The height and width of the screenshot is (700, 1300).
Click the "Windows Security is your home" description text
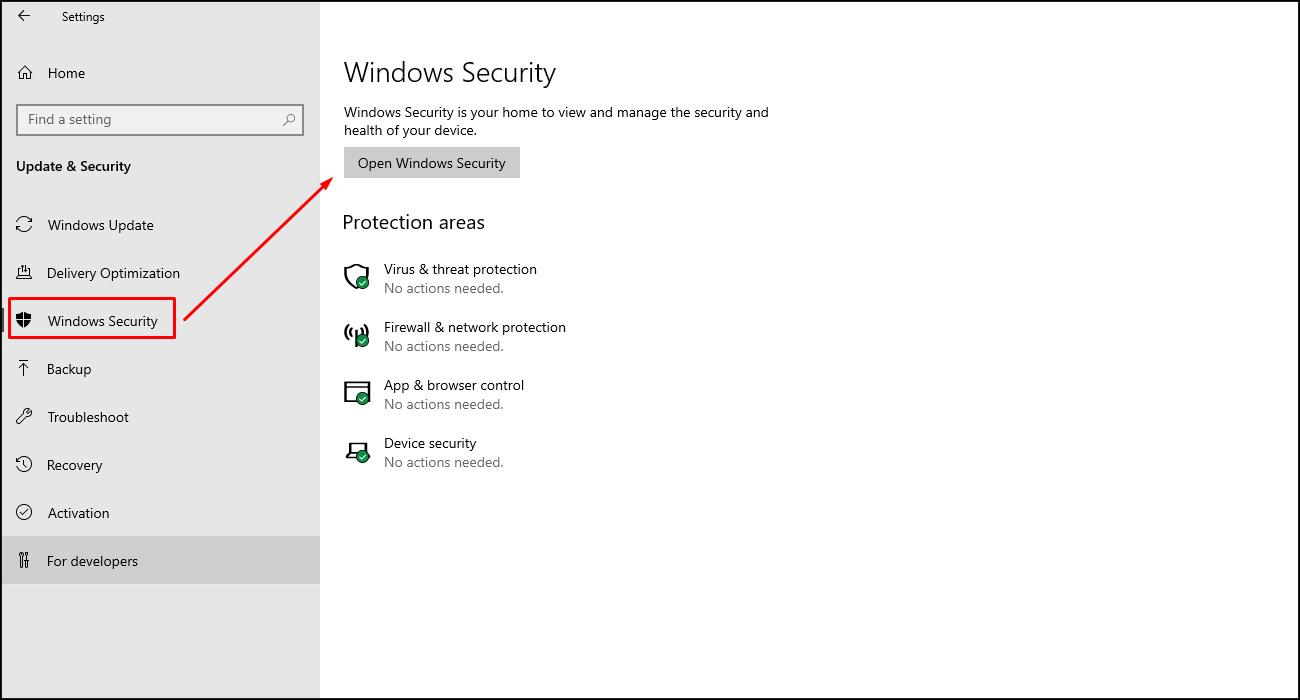[556, 121]
